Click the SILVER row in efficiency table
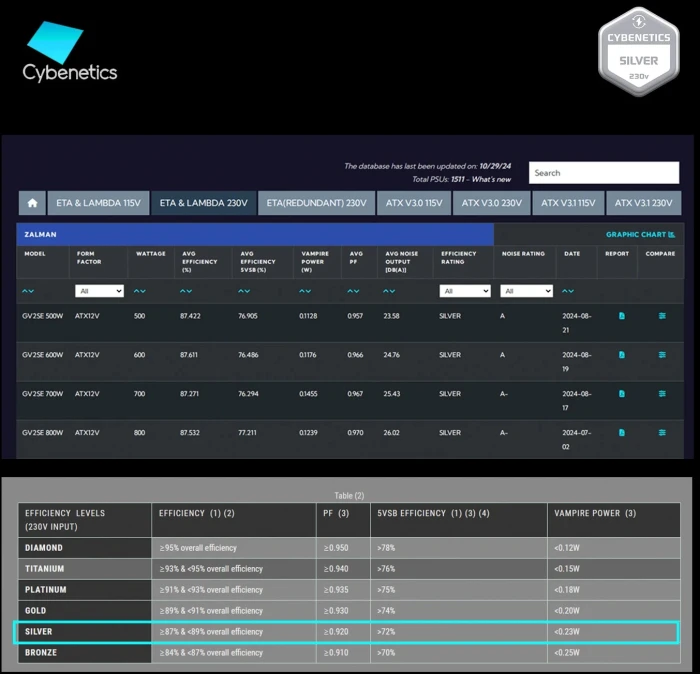Viewport: 700px width, 674px height. pyautogui.click(x=346, y=632)
